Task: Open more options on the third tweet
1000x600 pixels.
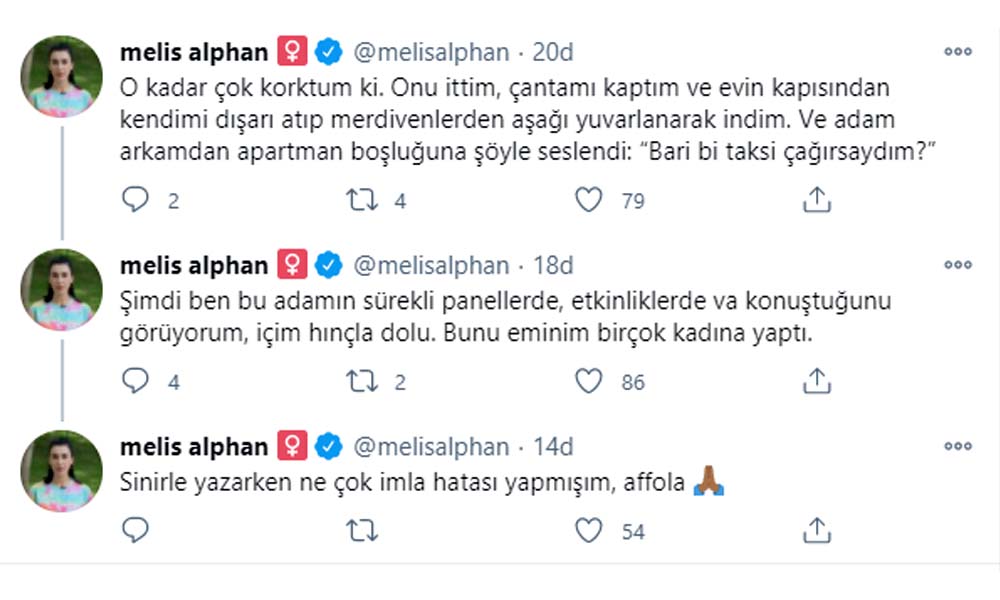Action: click(x=957, y=446)
